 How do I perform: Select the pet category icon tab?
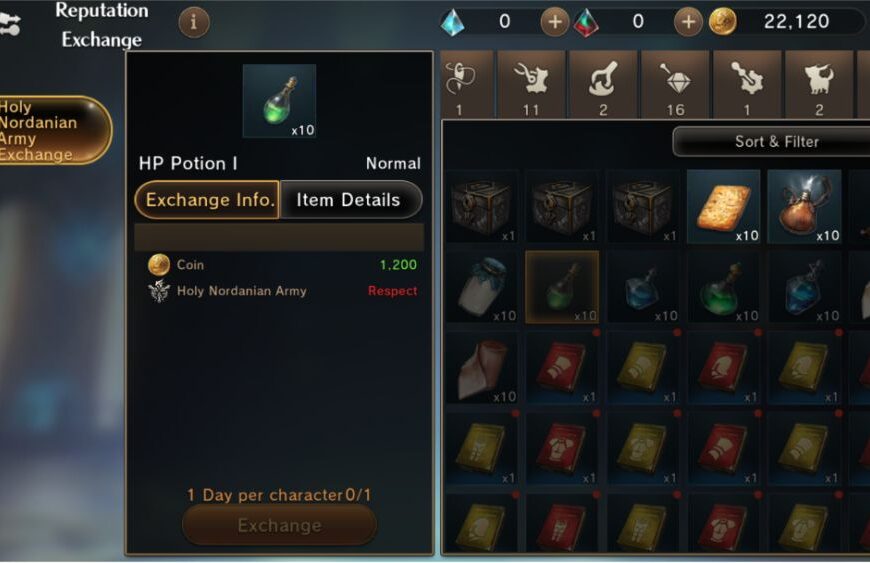click(x=819, y=84)
